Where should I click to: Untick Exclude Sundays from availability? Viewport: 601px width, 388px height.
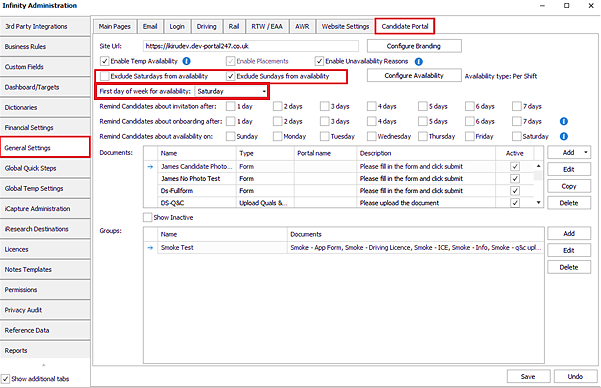click(230, 76)
